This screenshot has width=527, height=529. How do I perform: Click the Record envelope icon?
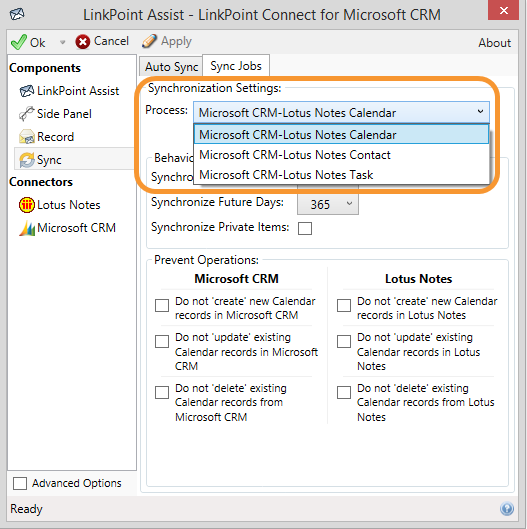coord(27,137)
